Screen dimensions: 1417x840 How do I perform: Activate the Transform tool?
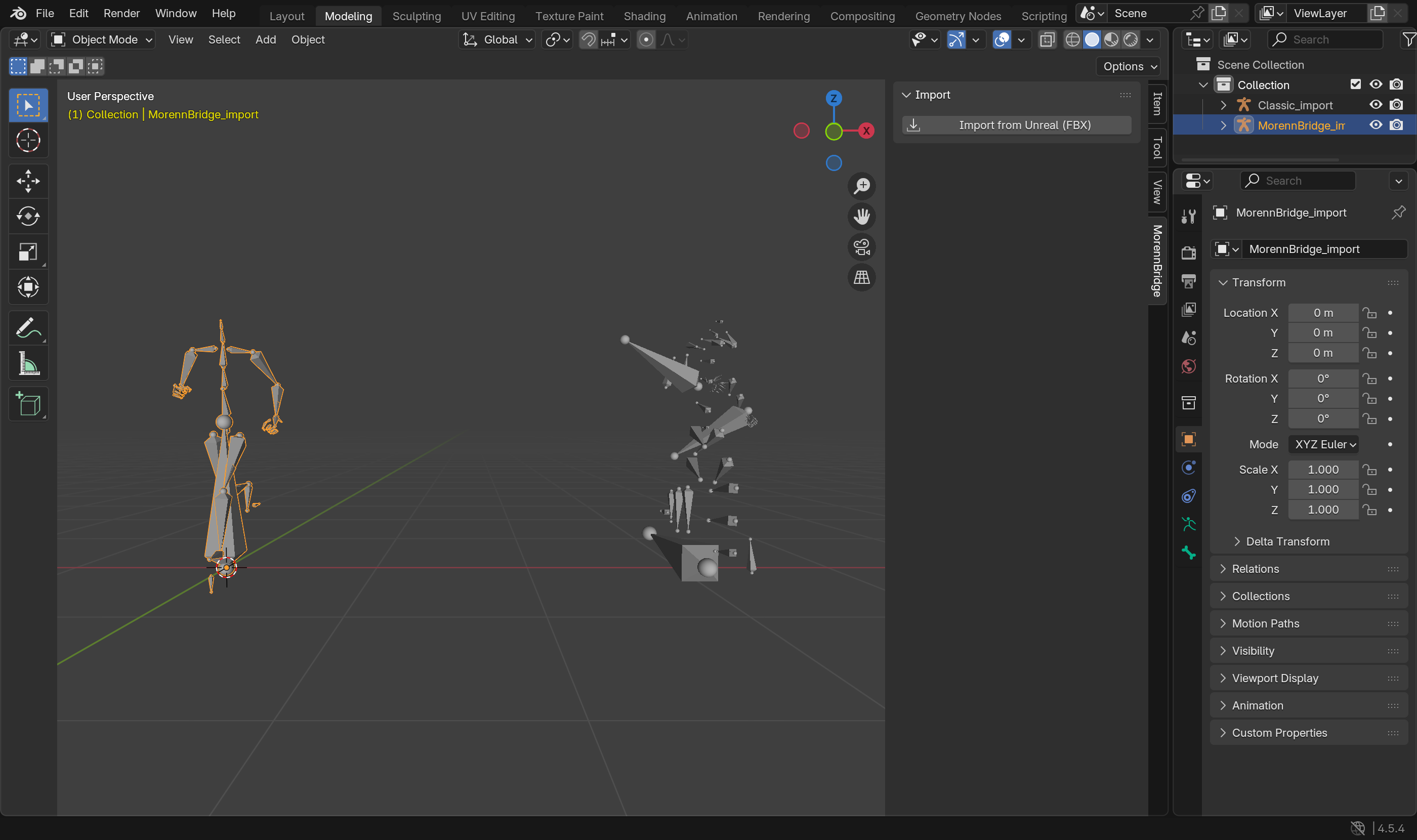(x=28, y=287)
